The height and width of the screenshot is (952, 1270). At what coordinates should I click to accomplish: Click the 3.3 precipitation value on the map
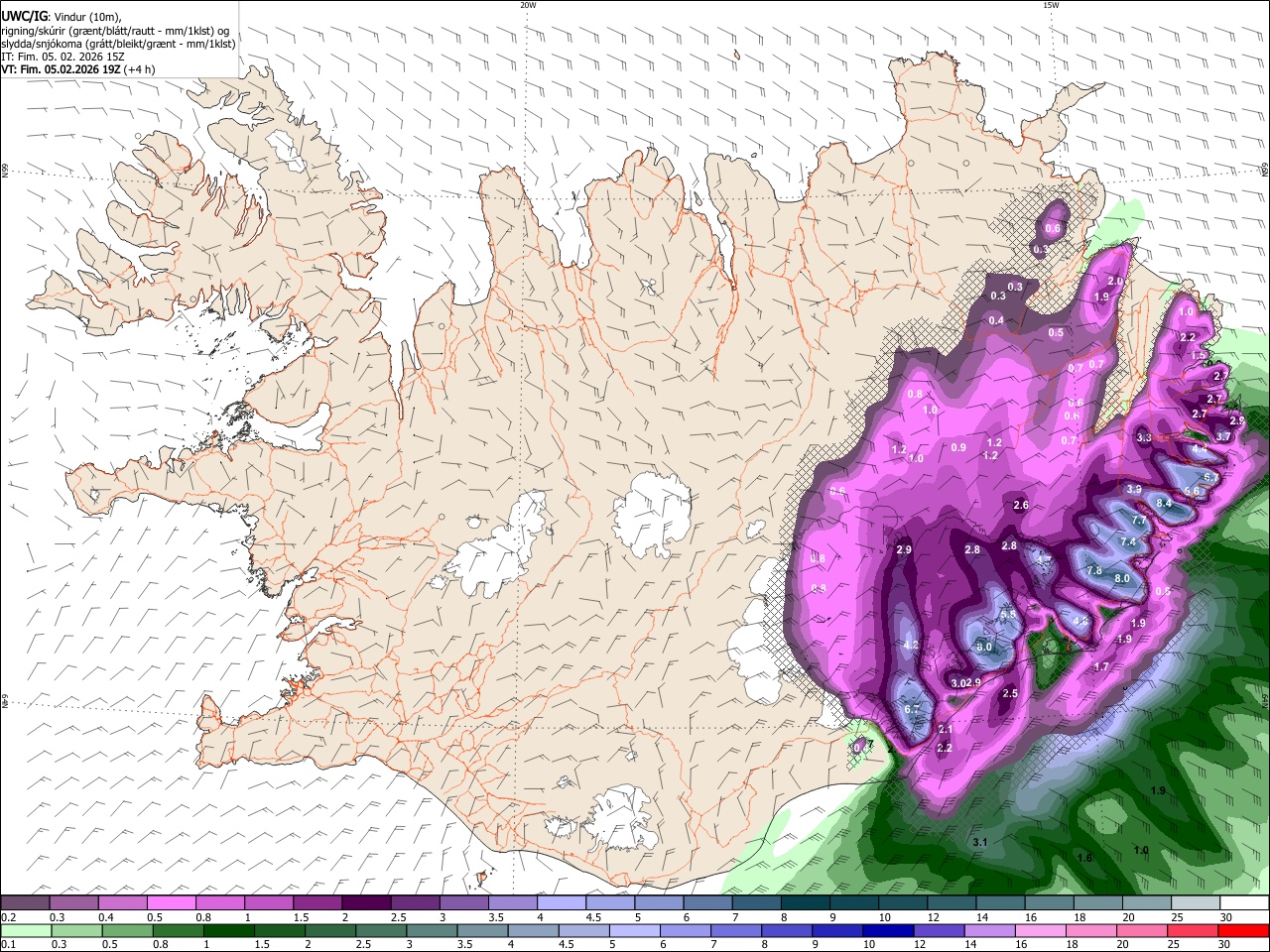[x=1144, y=437]
